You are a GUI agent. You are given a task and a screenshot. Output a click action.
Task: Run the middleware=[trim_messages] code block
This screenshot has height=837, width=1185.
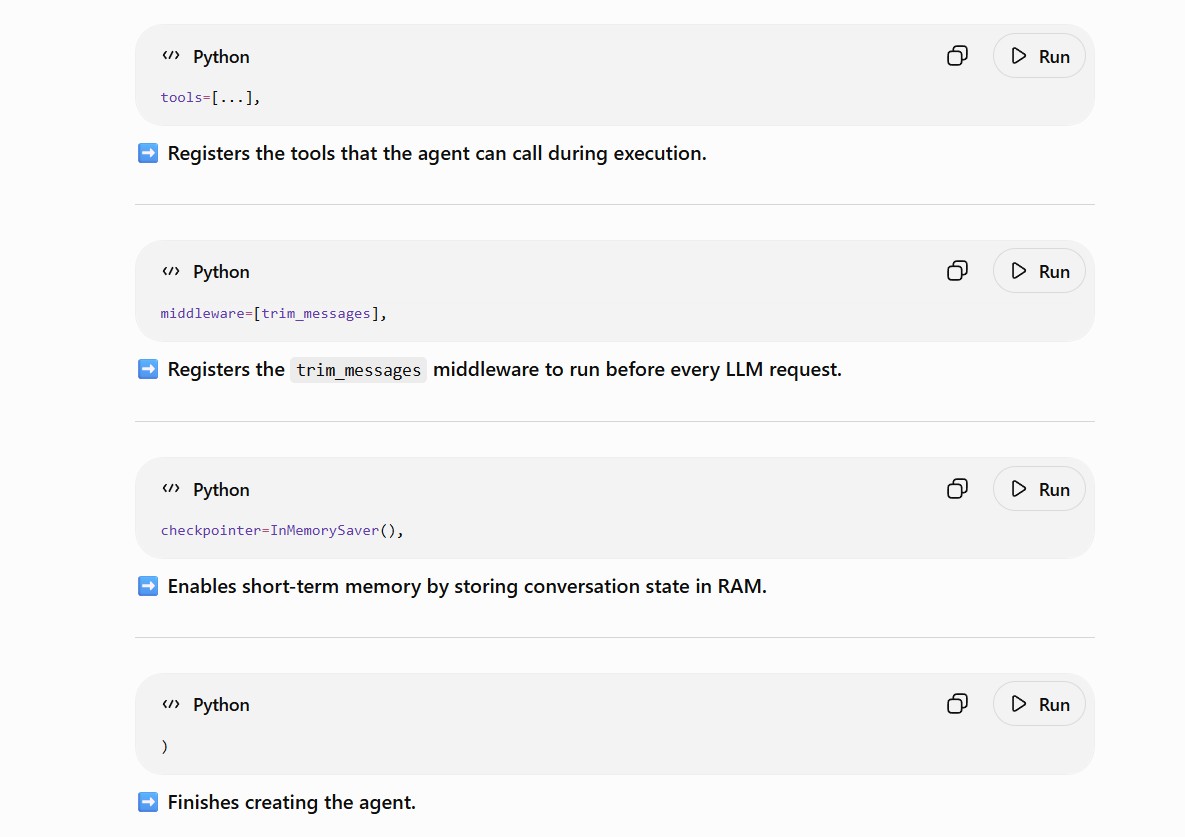[x=1039, y=271]
